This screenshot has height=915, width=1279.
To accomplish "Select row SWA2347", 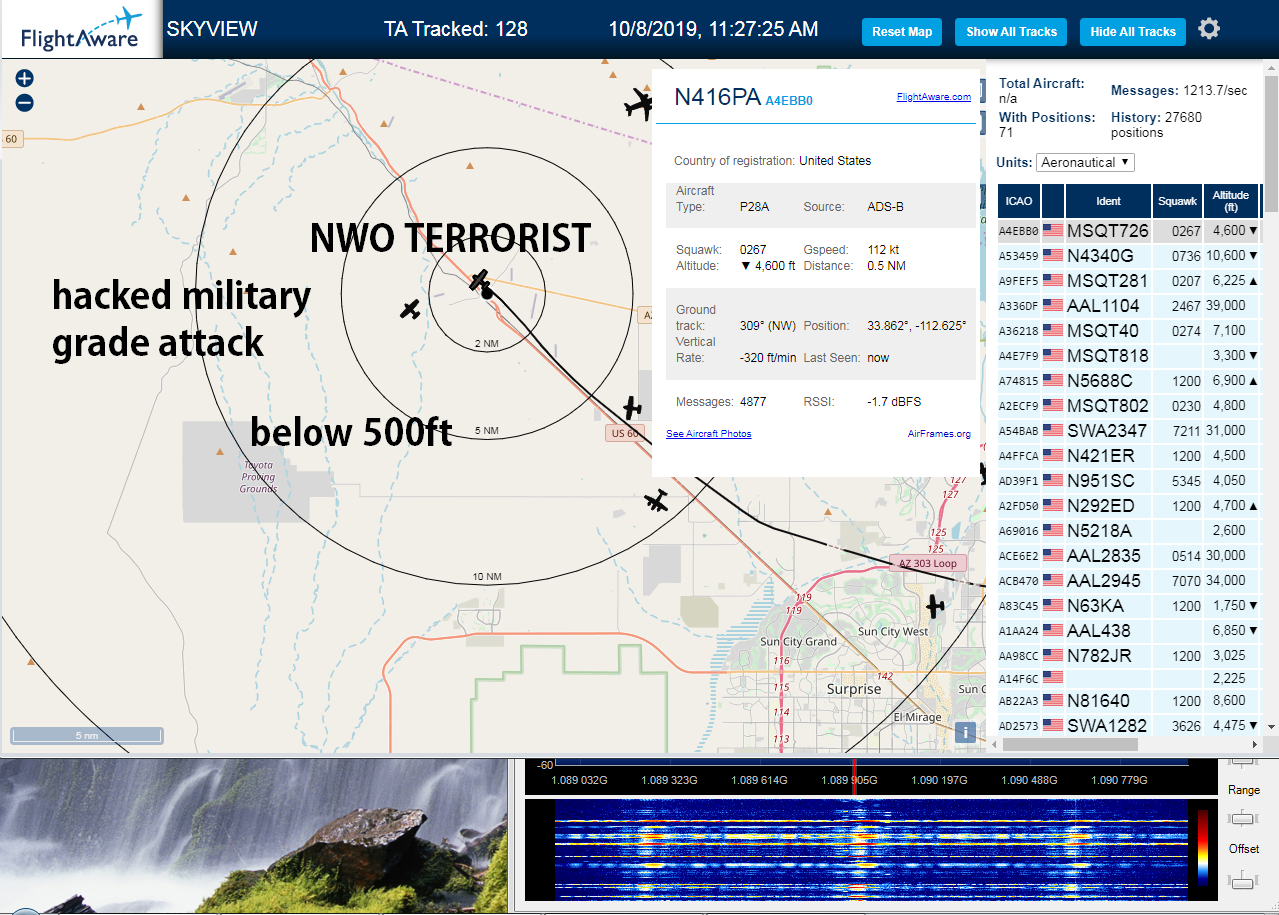I will click(1128, 431).
